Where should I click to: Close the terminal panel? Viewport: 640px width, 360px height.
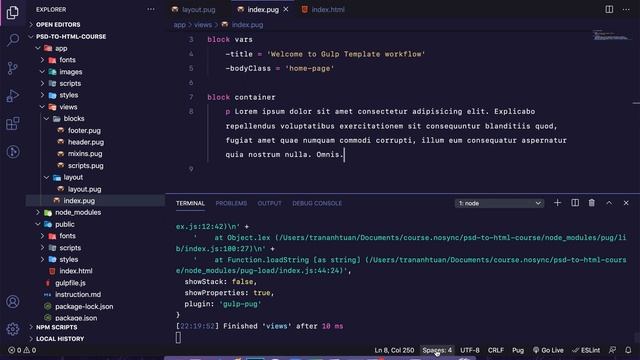pos(626,203)
